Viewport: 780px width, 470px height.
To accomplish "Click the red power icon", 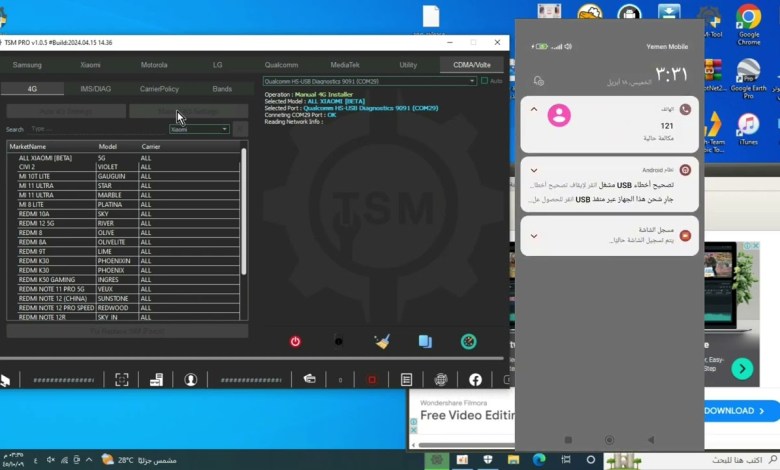I will click(x=295, y=341).
